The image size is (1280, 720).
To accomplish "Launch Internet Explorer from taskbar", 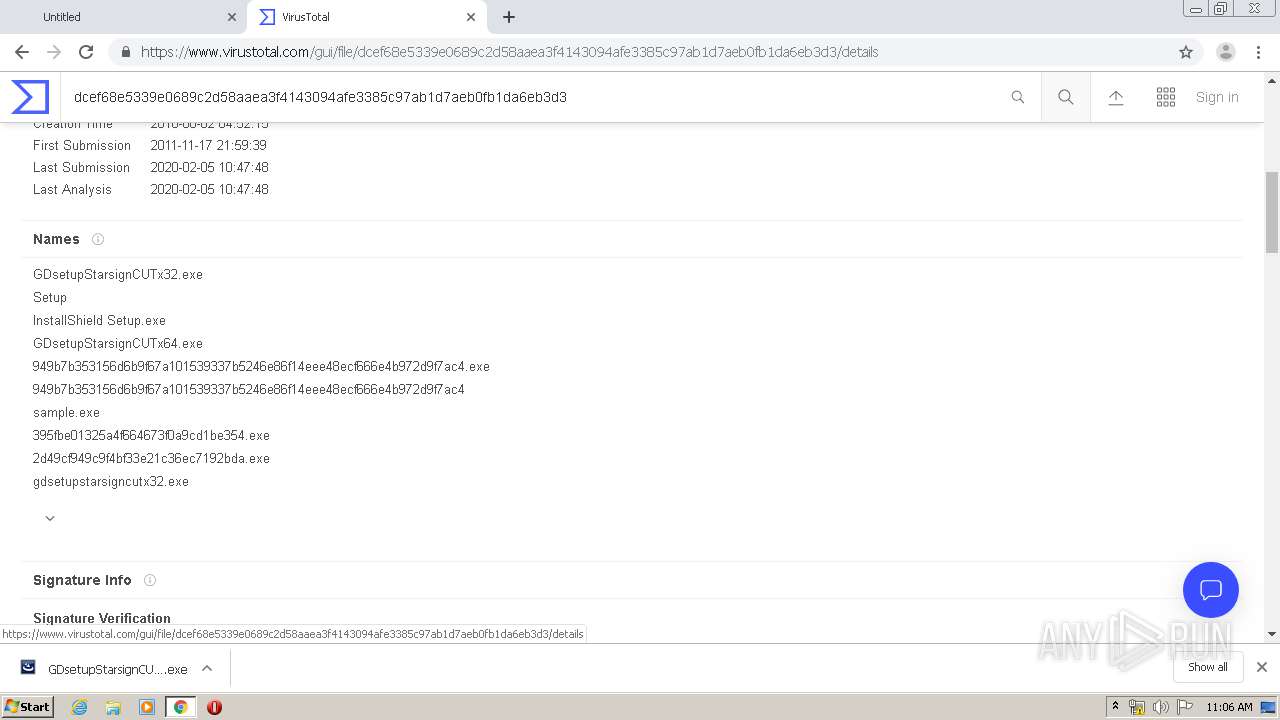I will point(79,707).
